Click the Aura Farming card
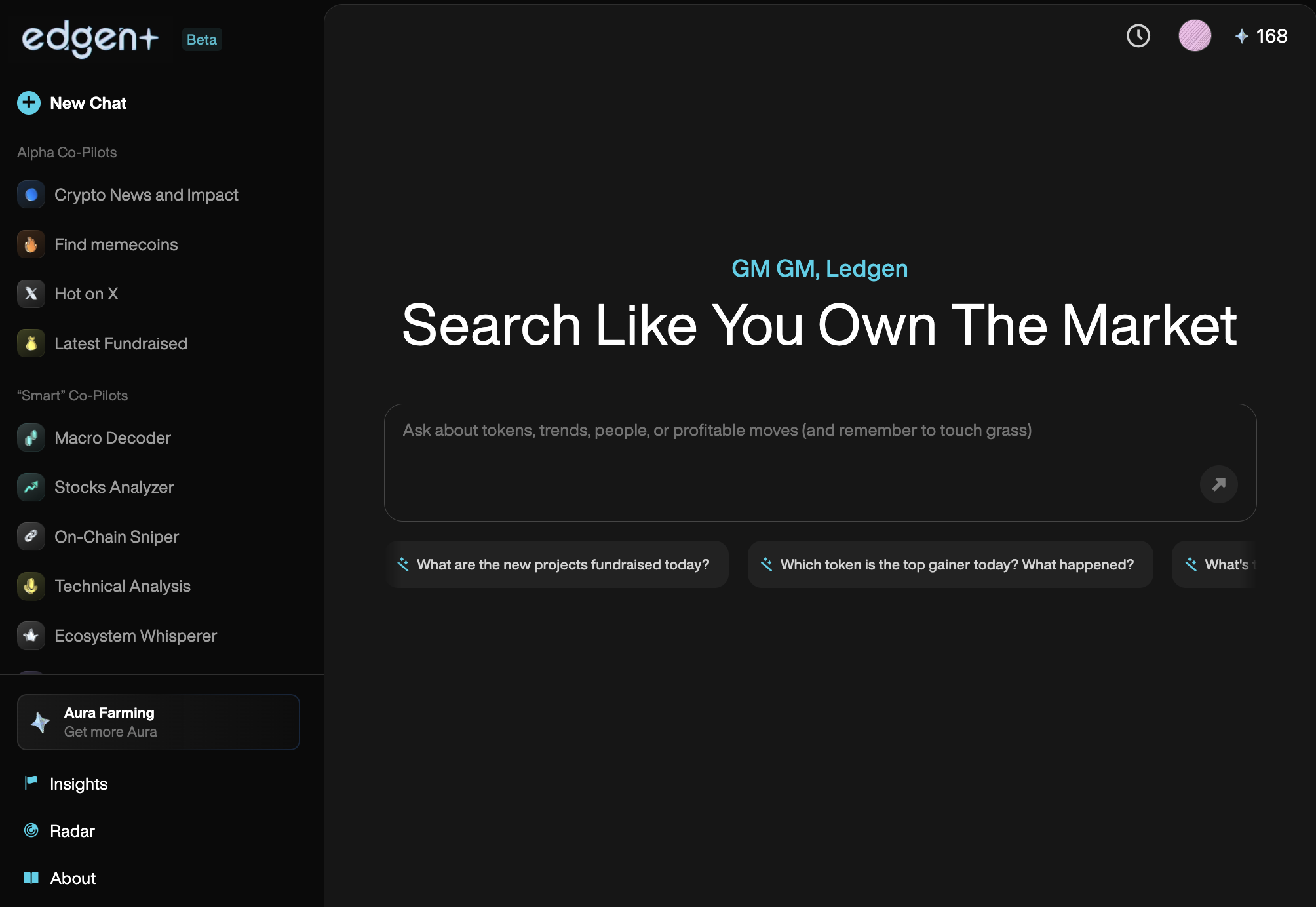1316x907 pixels. click(158, 722)
